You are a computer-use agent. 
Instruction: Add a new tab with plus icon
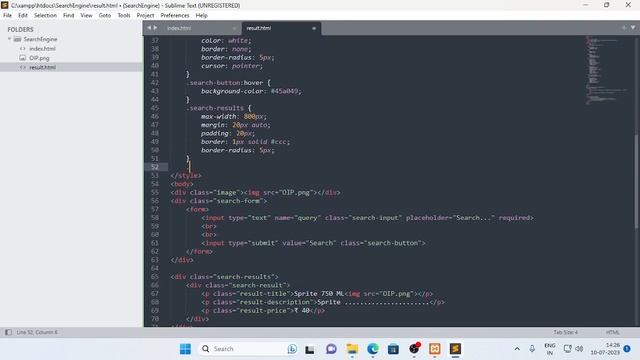click(624, 28)
